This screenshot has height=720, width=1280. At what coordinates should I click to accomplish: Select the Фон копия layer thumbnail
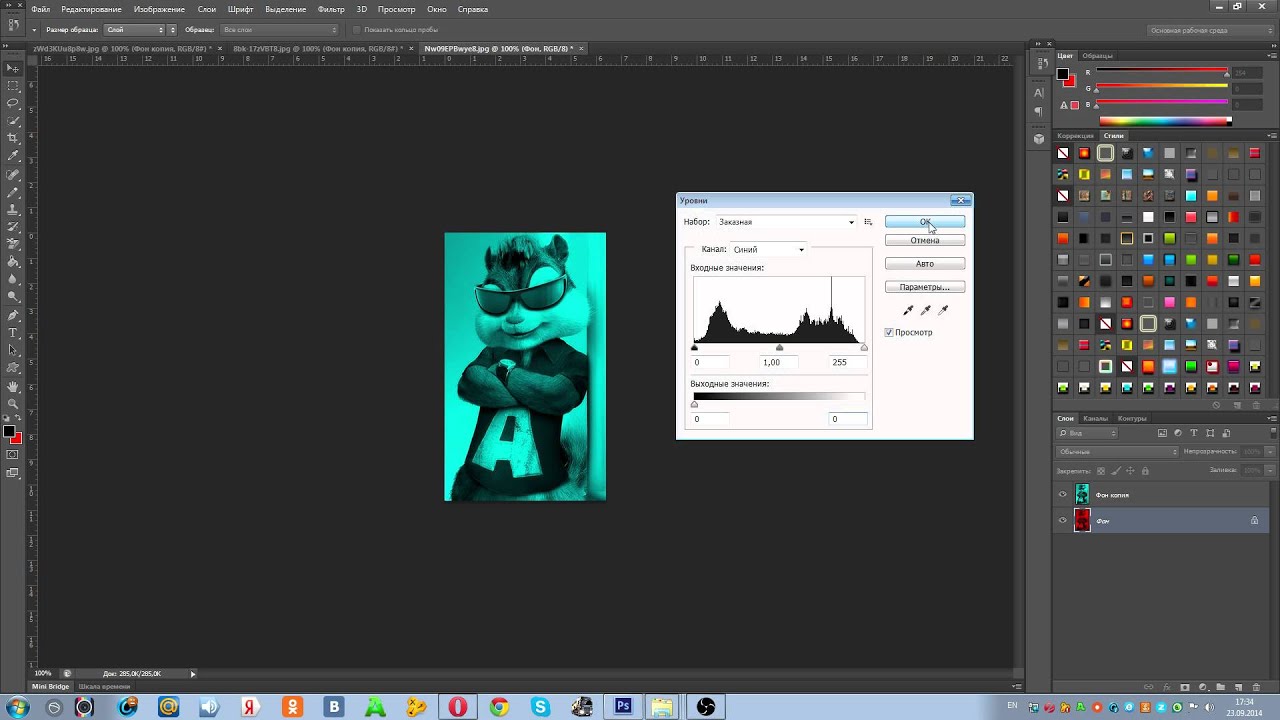pos(1082,494)
